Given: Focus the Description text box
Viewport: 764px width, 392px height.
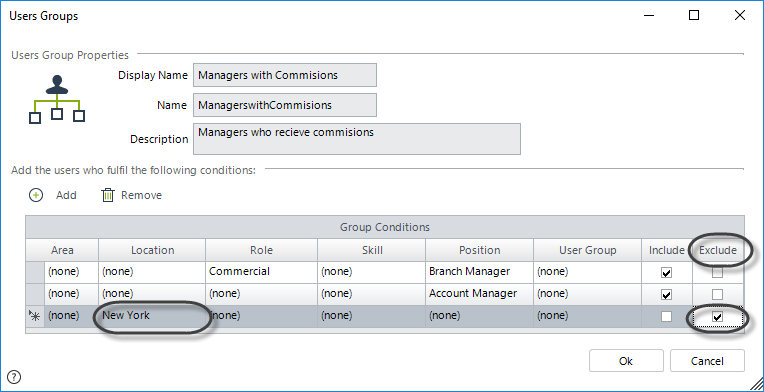Looking at the screenshot, I should [357, 139].
